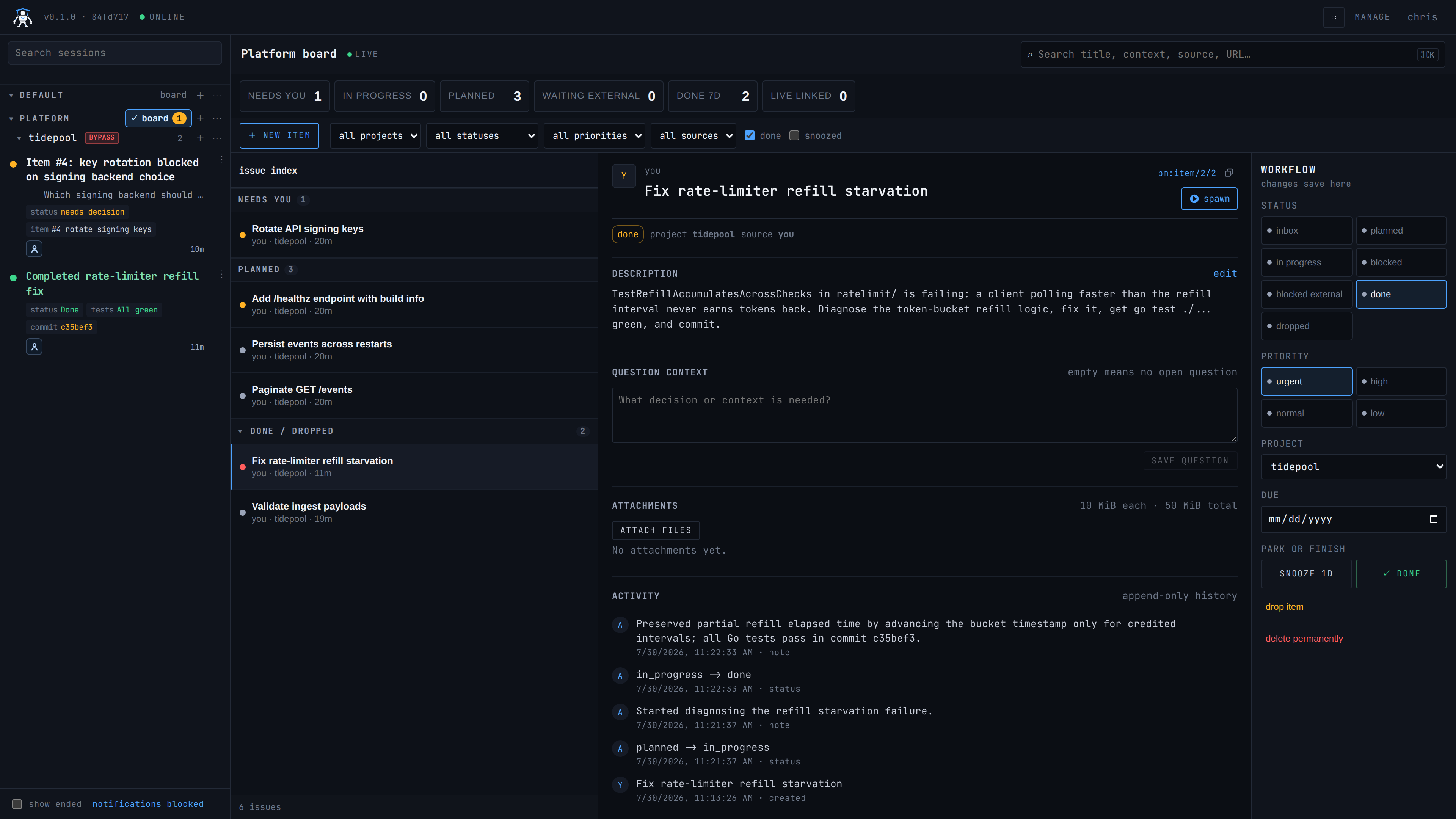The width and height of the screenshot is (1456, 819).
Task: Open the tidepool project dropdown in workflow
Action: click(1353, 467)
